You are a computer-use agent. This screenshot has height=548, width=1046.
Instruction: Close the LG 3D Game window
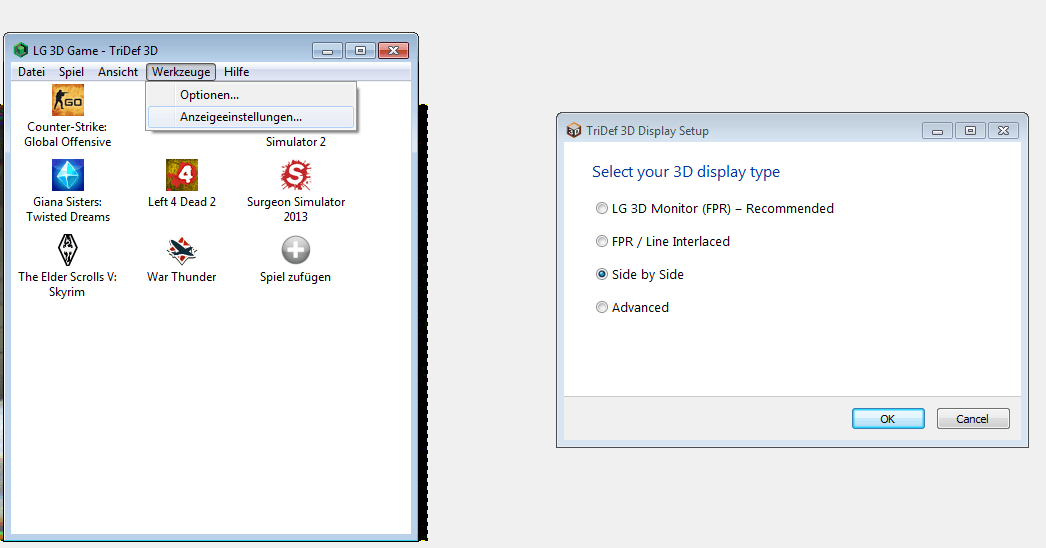pyautogui.click(x=394, y=51)
